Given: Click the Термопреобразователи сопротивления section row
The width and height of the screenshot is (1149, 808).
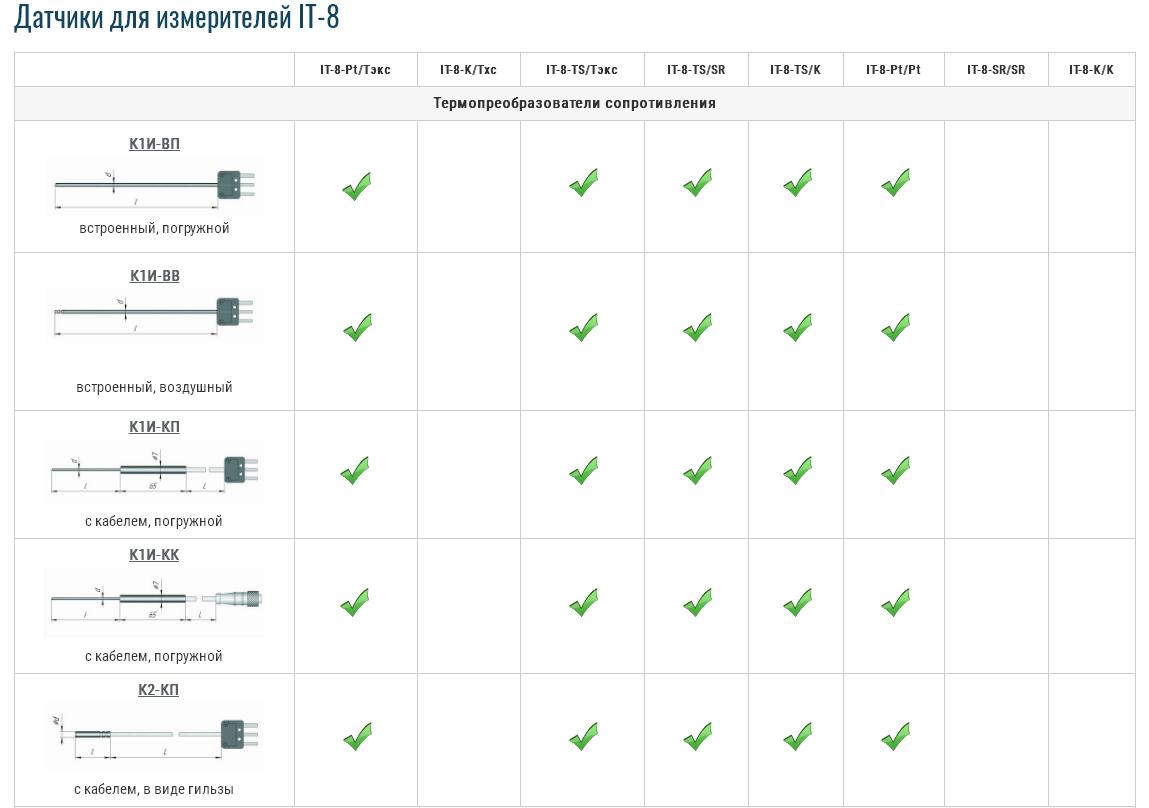Looking at the screenshot, I should [574, 103].
